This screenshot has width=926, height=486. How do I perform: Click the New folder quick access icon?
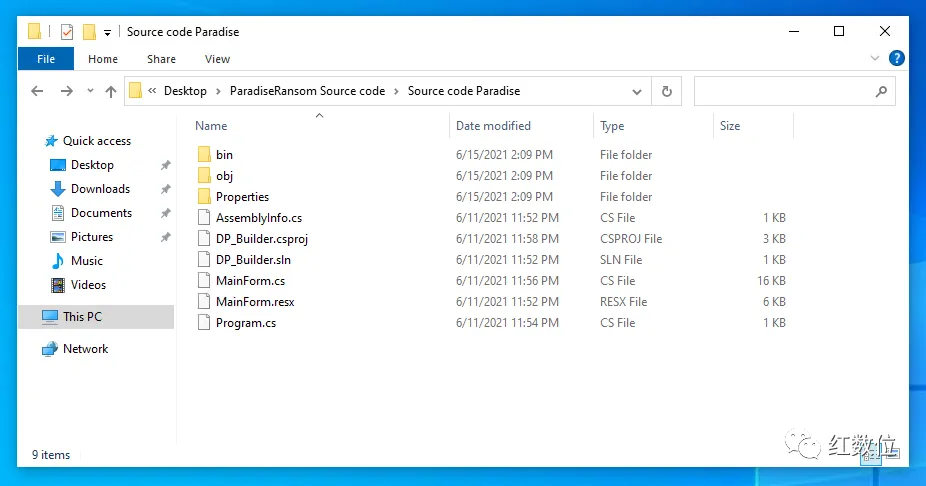89,32
